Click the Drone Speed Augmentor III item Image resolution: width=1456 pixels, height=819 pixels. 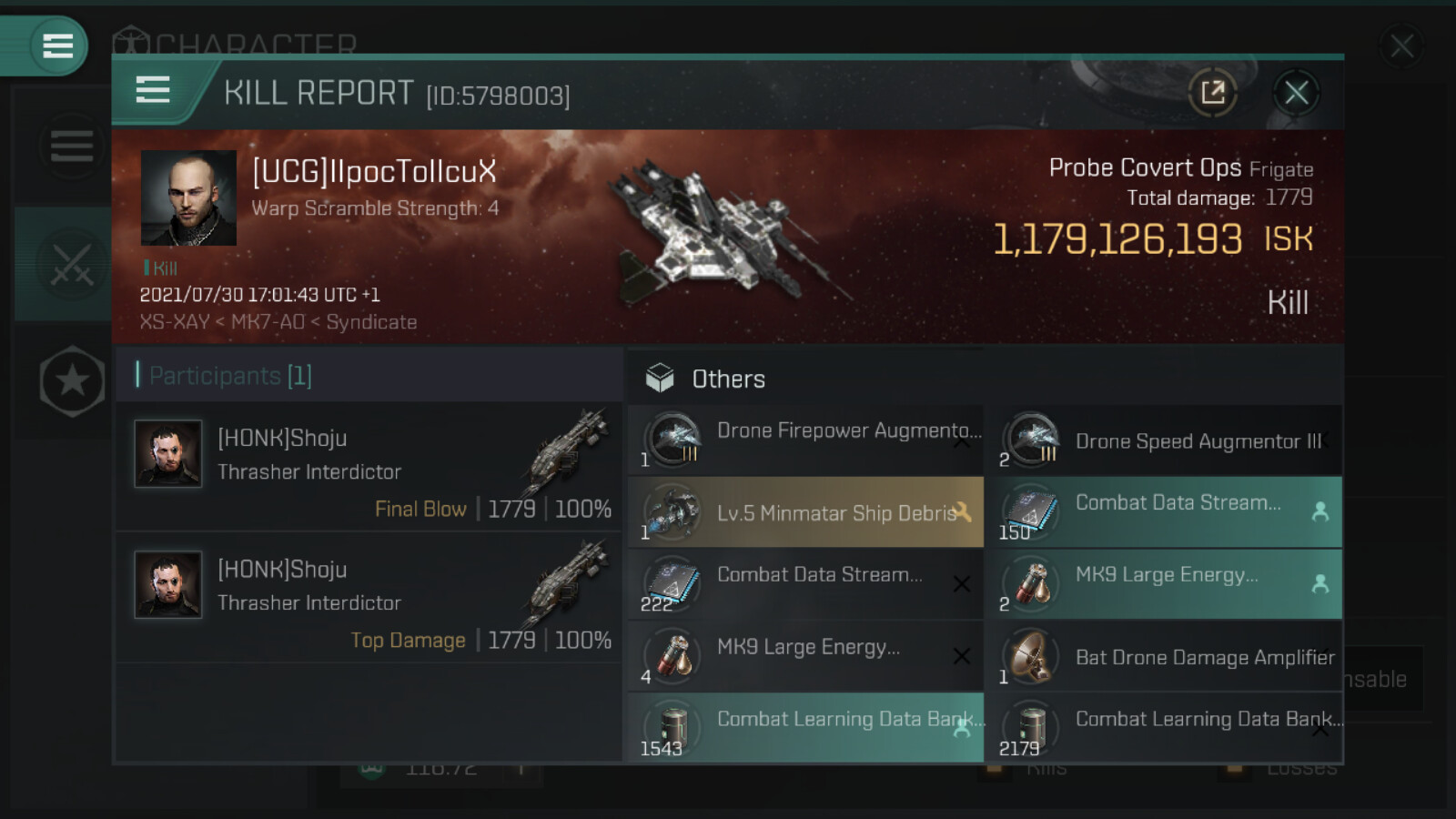coord(1164,441)
